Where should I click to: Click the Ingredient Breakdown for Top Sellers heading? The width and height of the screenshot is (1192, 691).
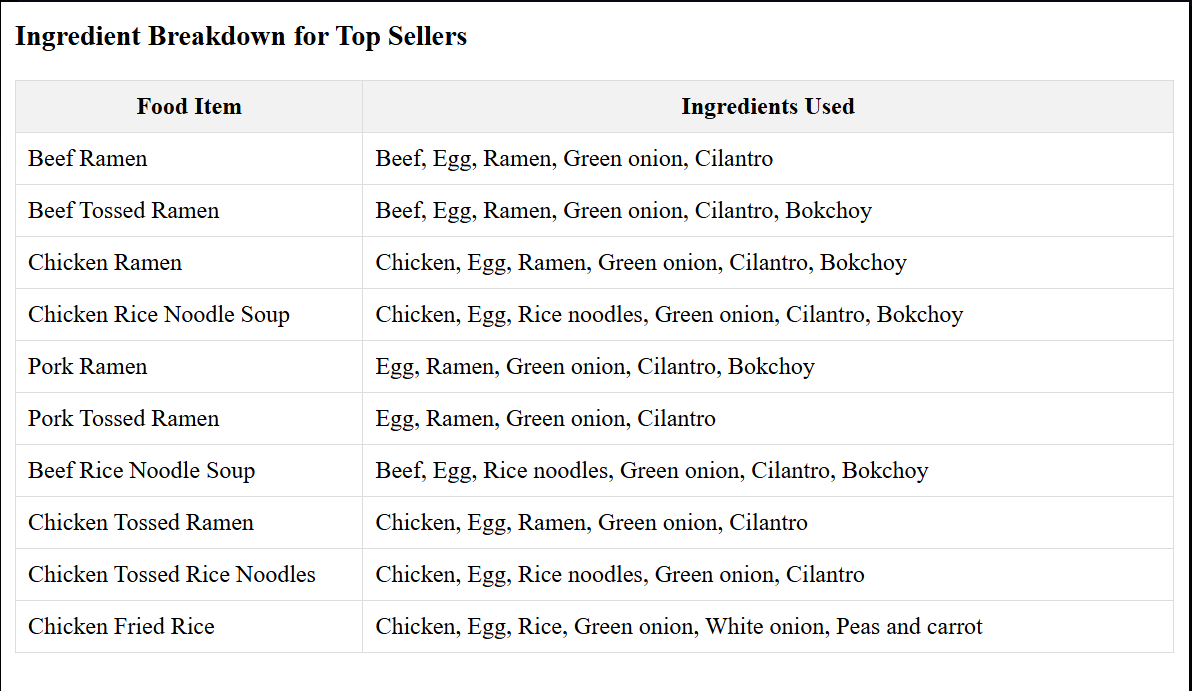(x=241, y=37)
